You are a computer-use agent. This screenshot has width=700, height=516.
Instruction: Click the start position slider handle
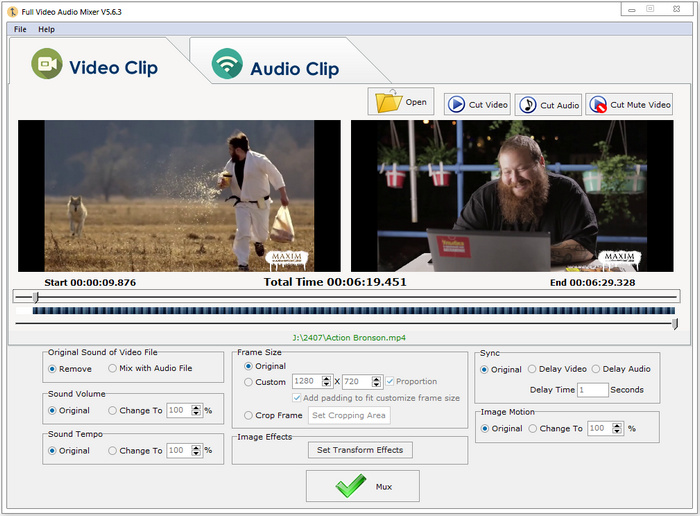36,297
